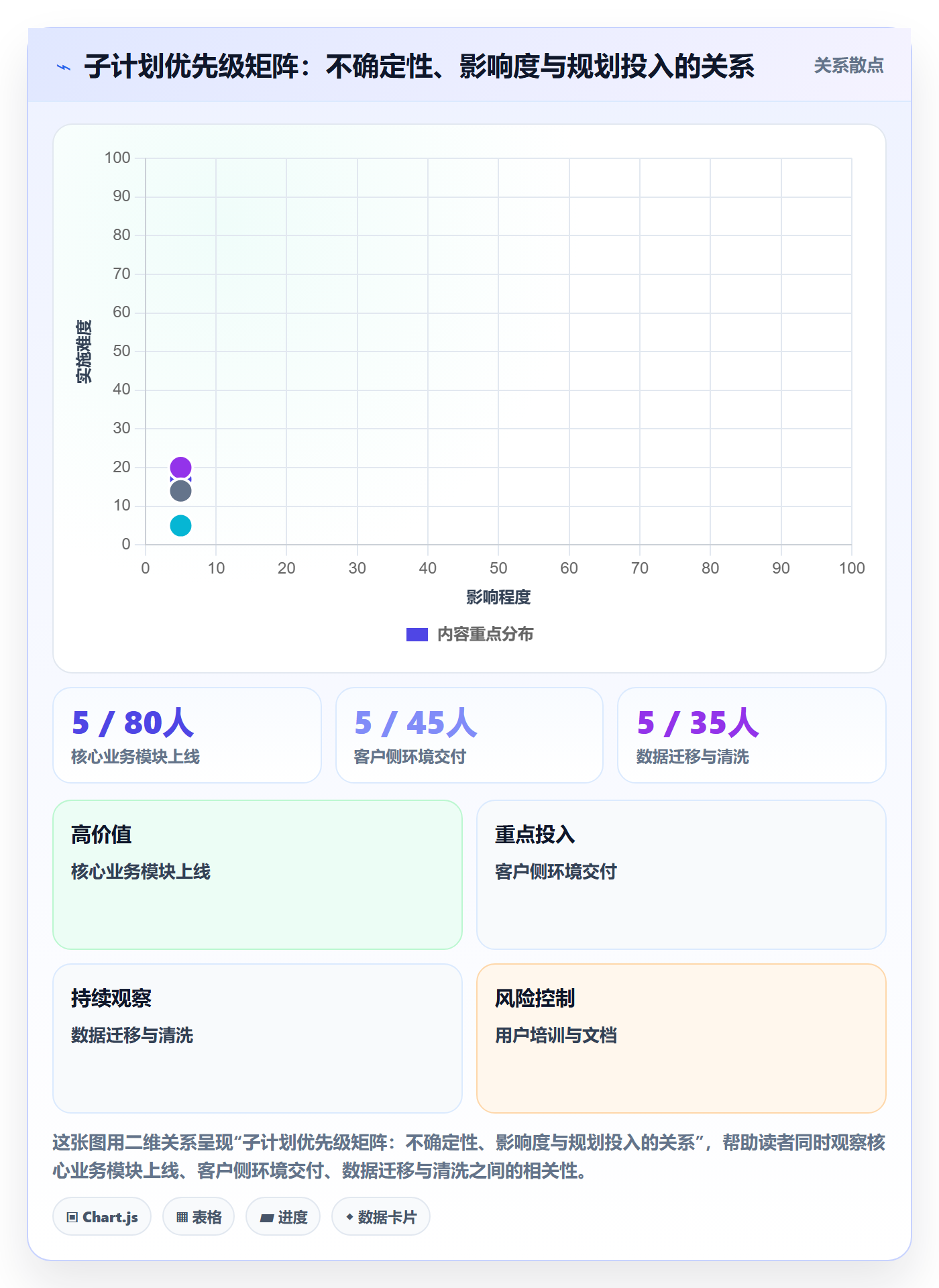This screenshot has width=939, height=1288.
Task: Select the 风险控制 quadrant card
Action: (681, 1038)
